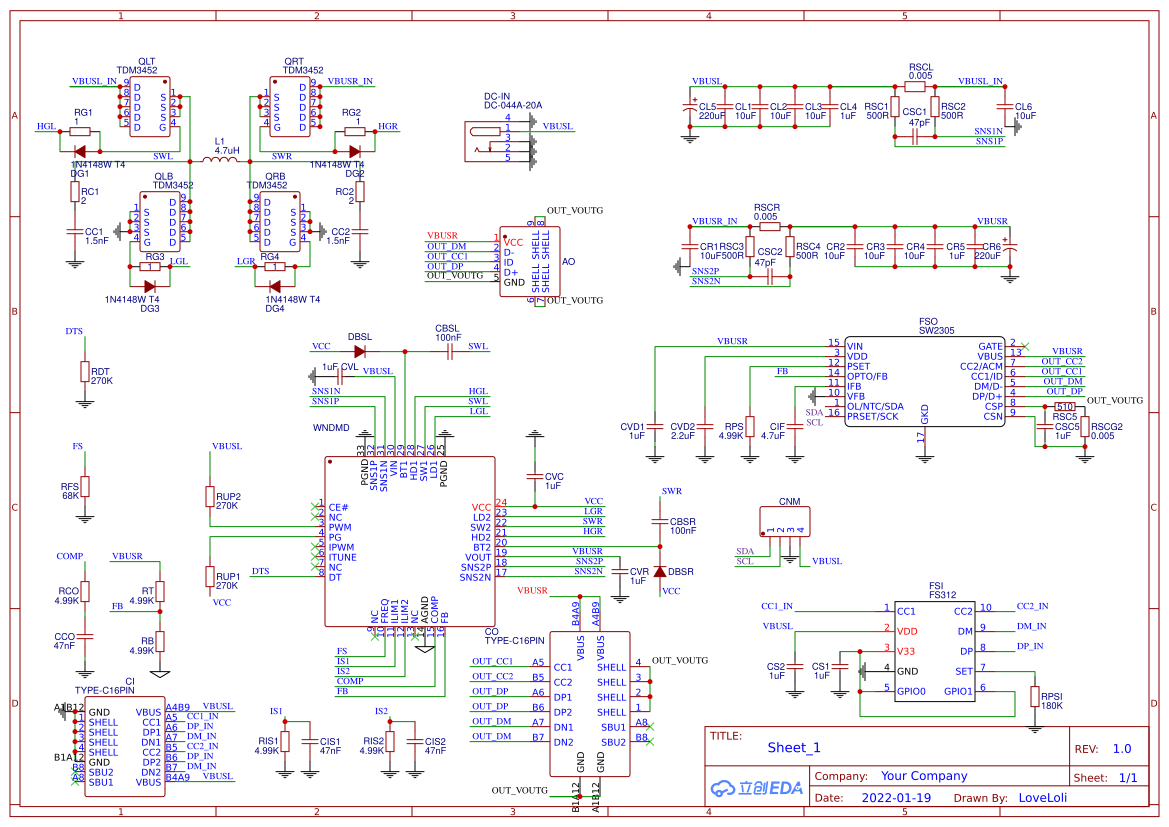Select the CO TYPE-C16PIN connector block
The width and height of the screenshot is (1169, 827).
coord(590,704)
